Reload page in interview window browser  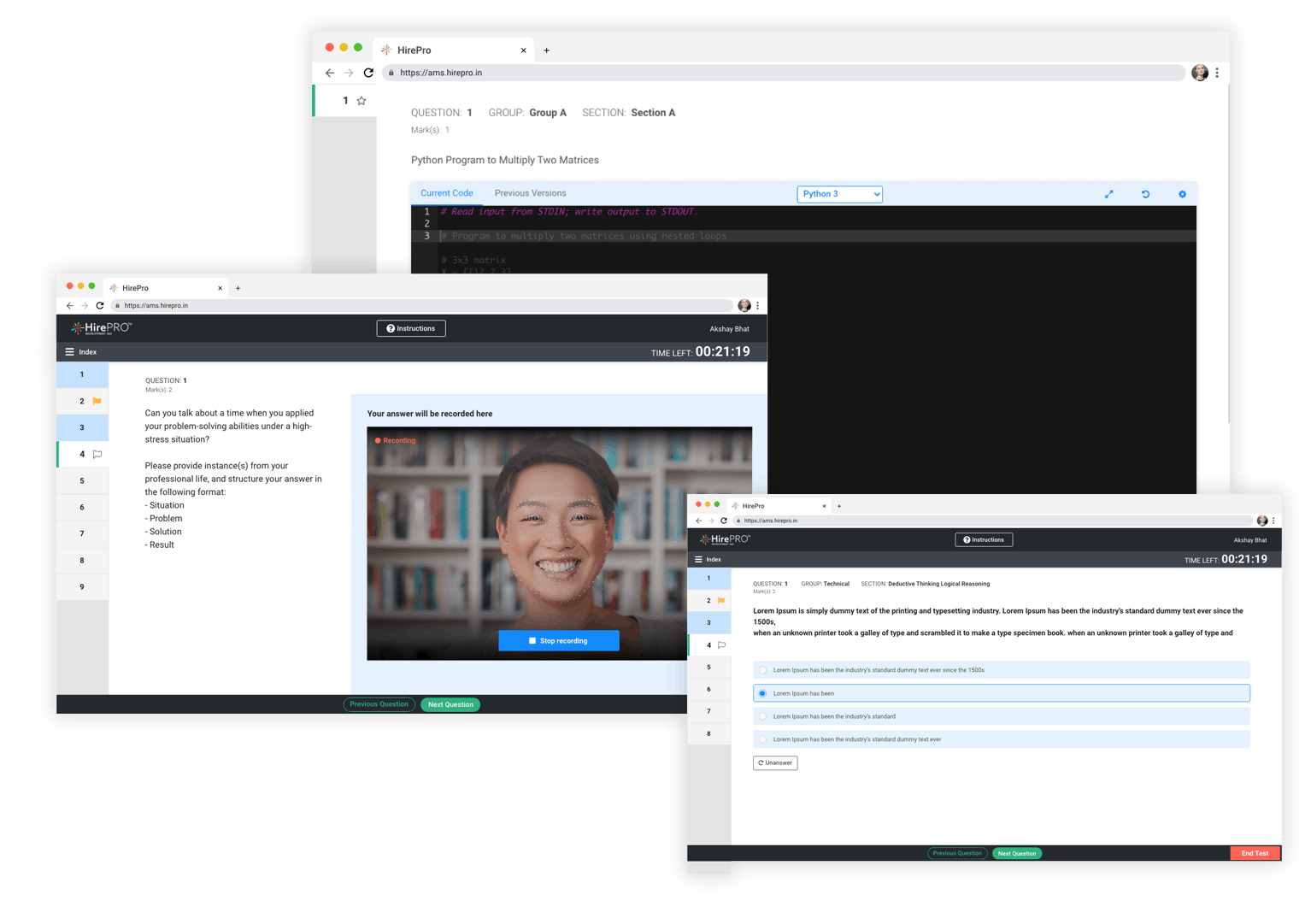click(x=100, y=305)
